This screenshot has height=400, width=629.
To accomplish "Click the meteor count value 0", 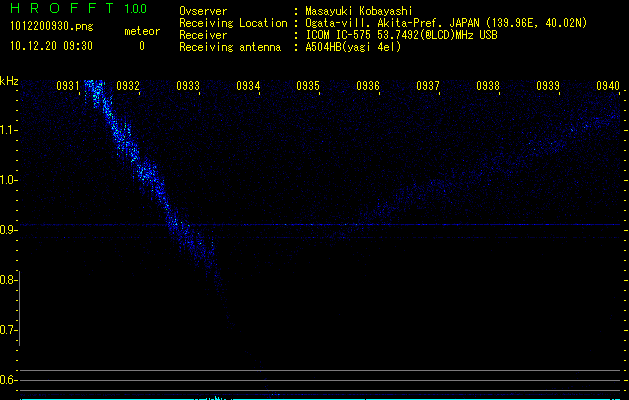I will tap(142, 46).
